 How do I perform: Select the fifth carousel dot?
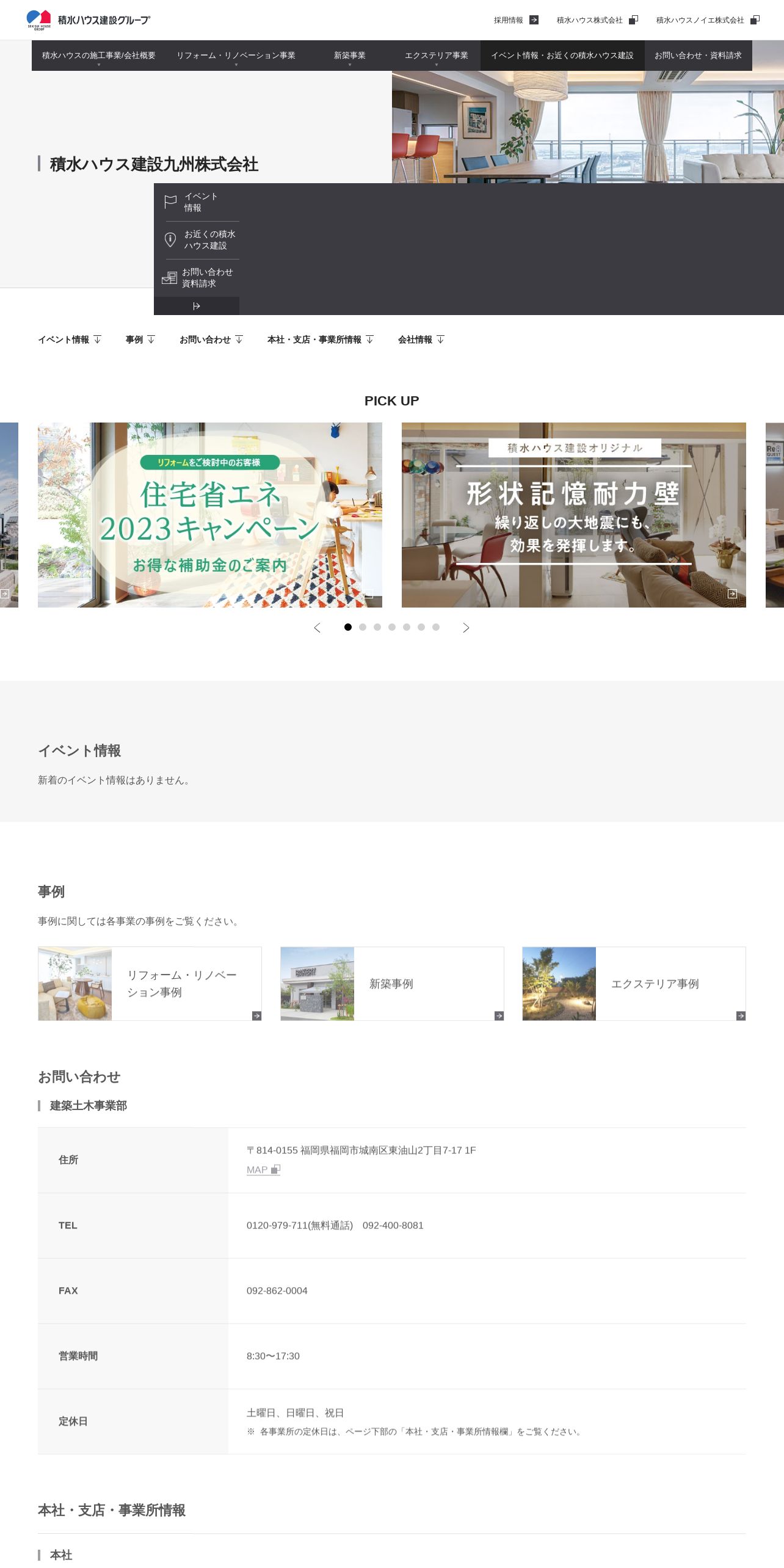(407, 627)
